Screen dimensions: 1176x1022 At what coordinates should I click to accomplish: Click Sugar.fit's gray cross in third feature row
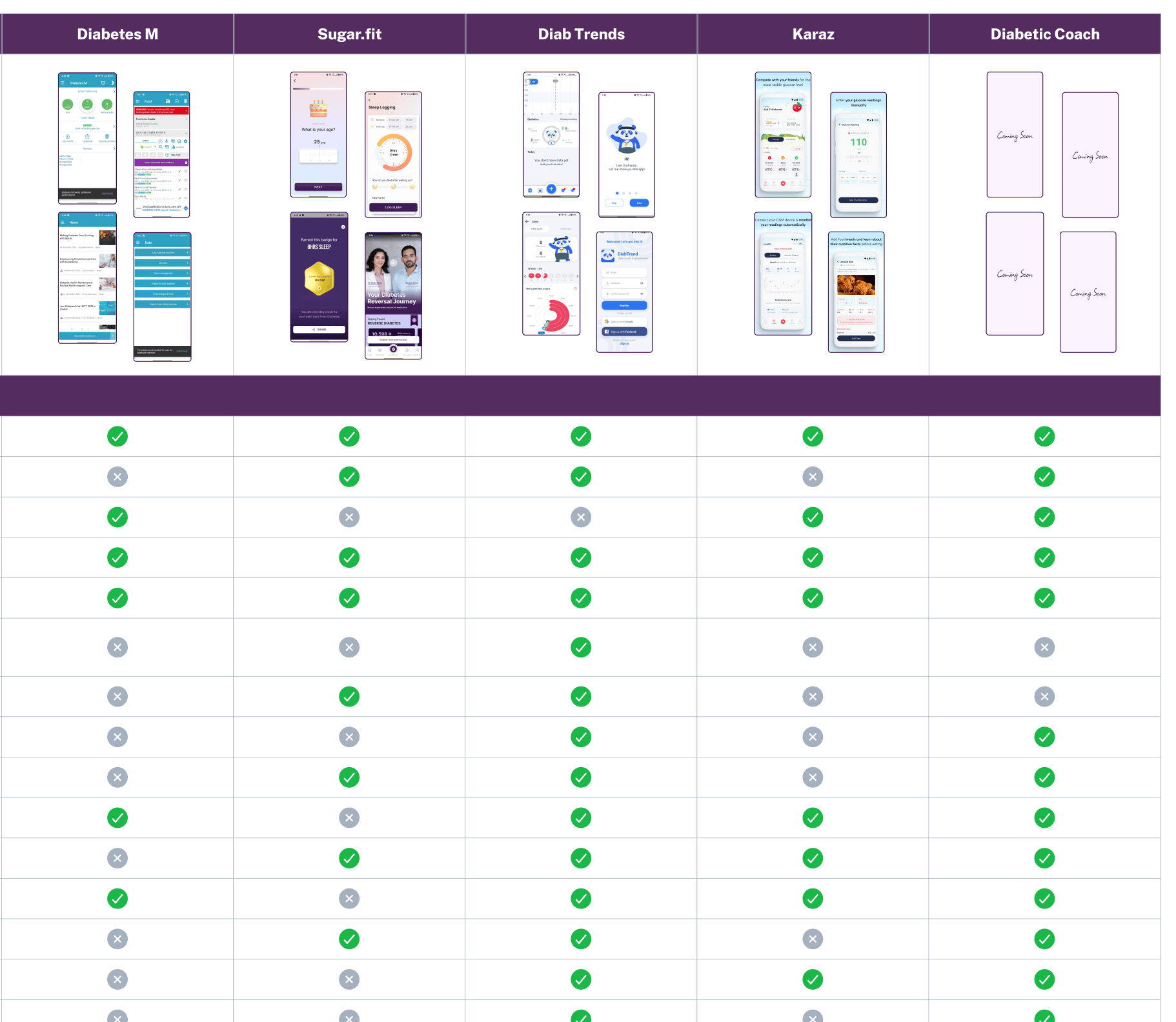click(349, 517)
